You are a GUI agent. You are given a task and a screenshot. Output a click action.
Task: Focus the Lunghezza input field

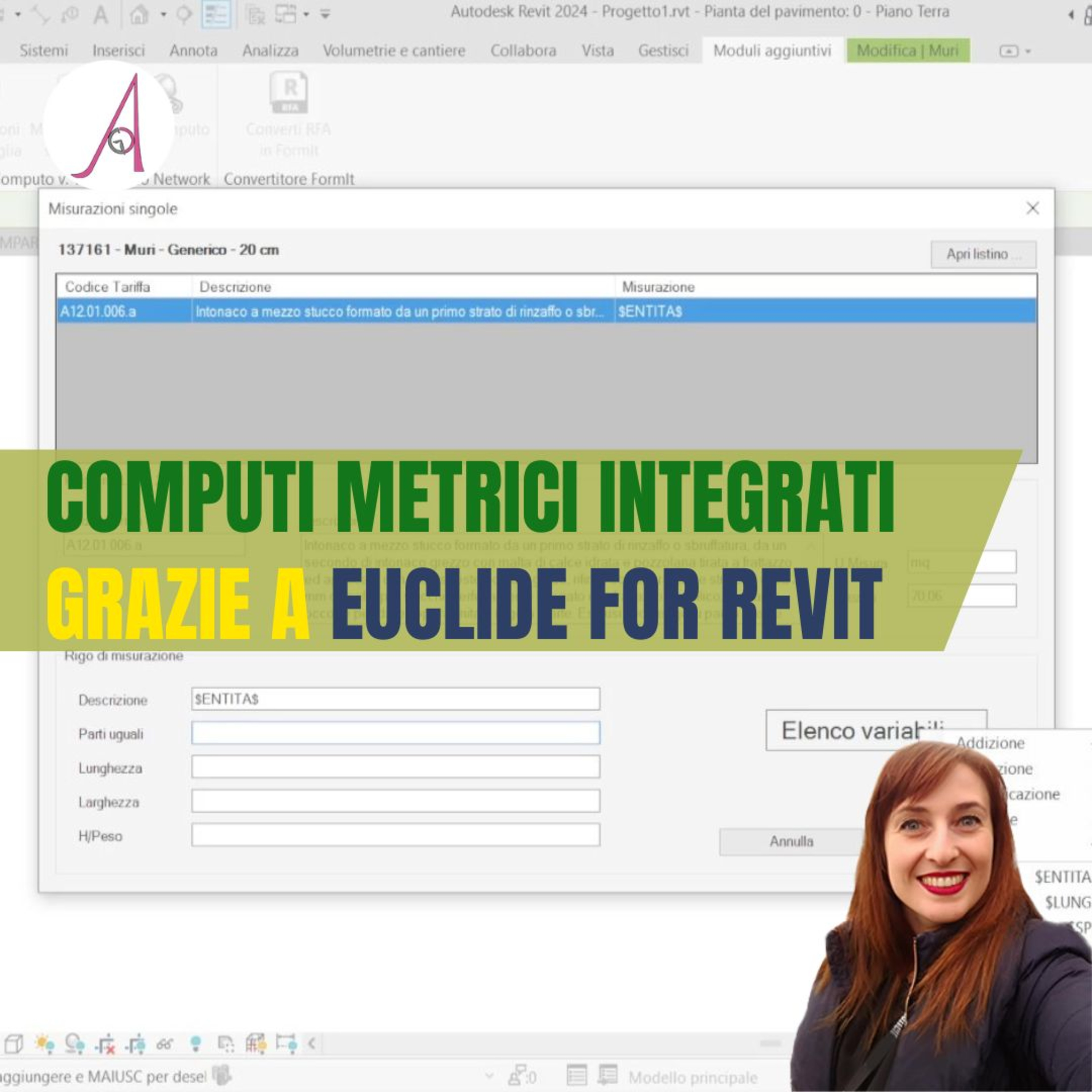(x=396, y=767)
